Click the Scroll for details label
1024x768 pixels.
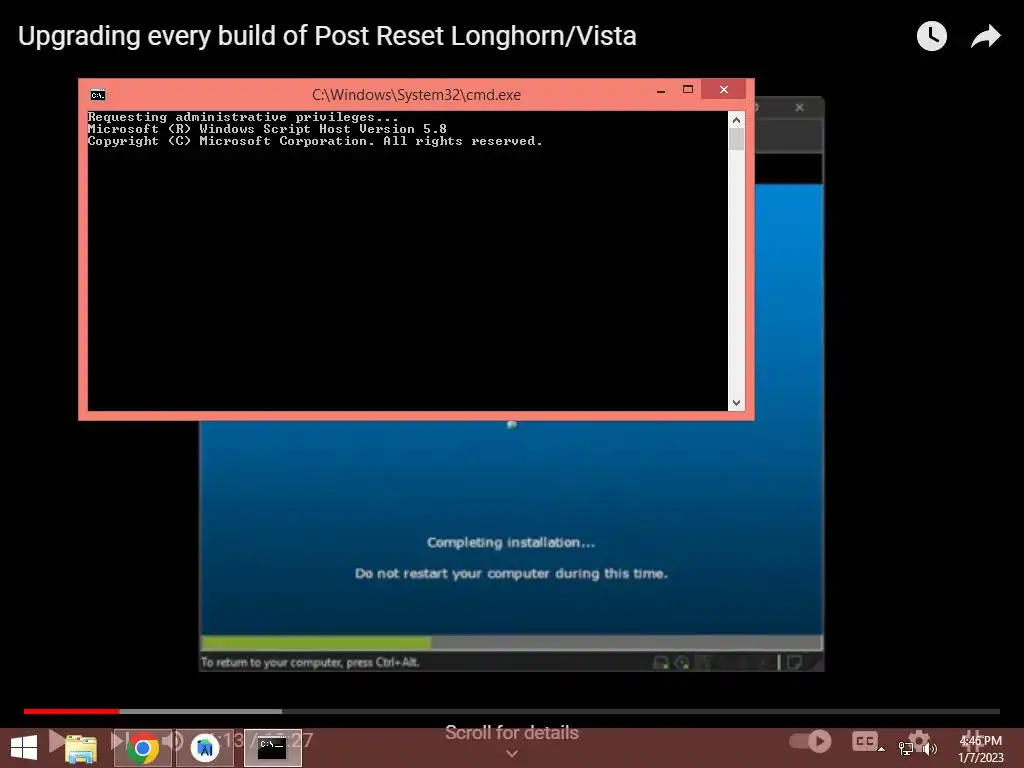[512, 733]
